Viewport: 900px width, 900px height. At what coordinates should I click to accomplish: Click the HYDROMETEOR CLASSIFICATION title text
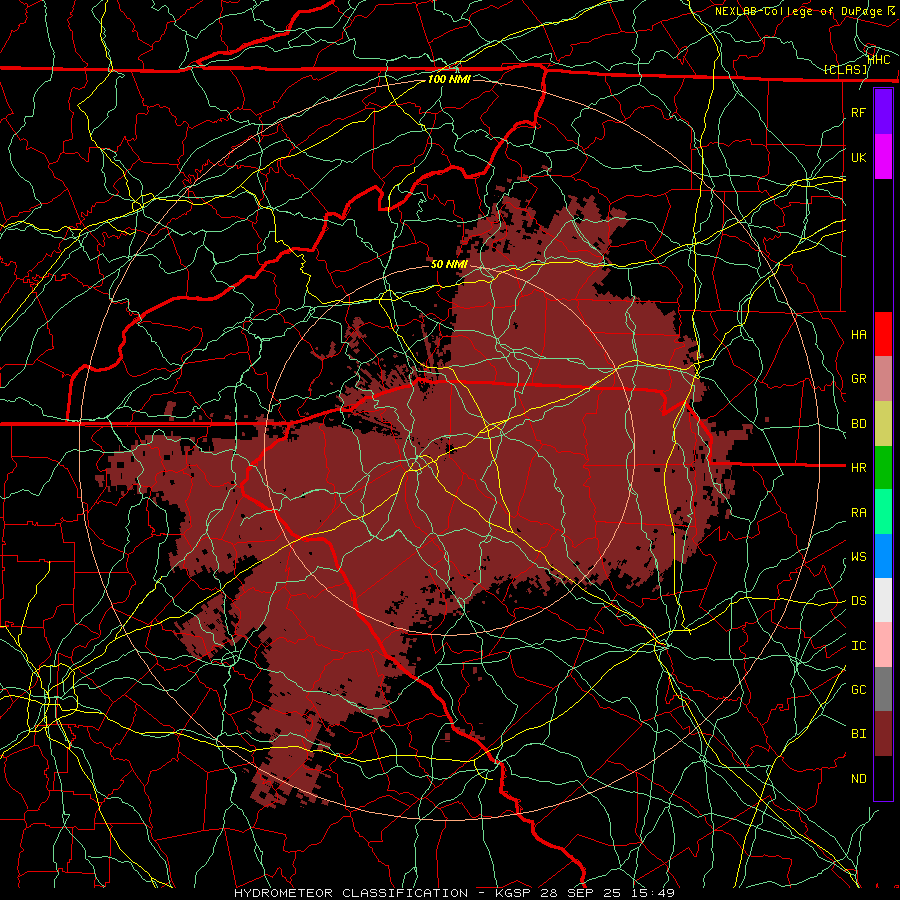point(351,893)
